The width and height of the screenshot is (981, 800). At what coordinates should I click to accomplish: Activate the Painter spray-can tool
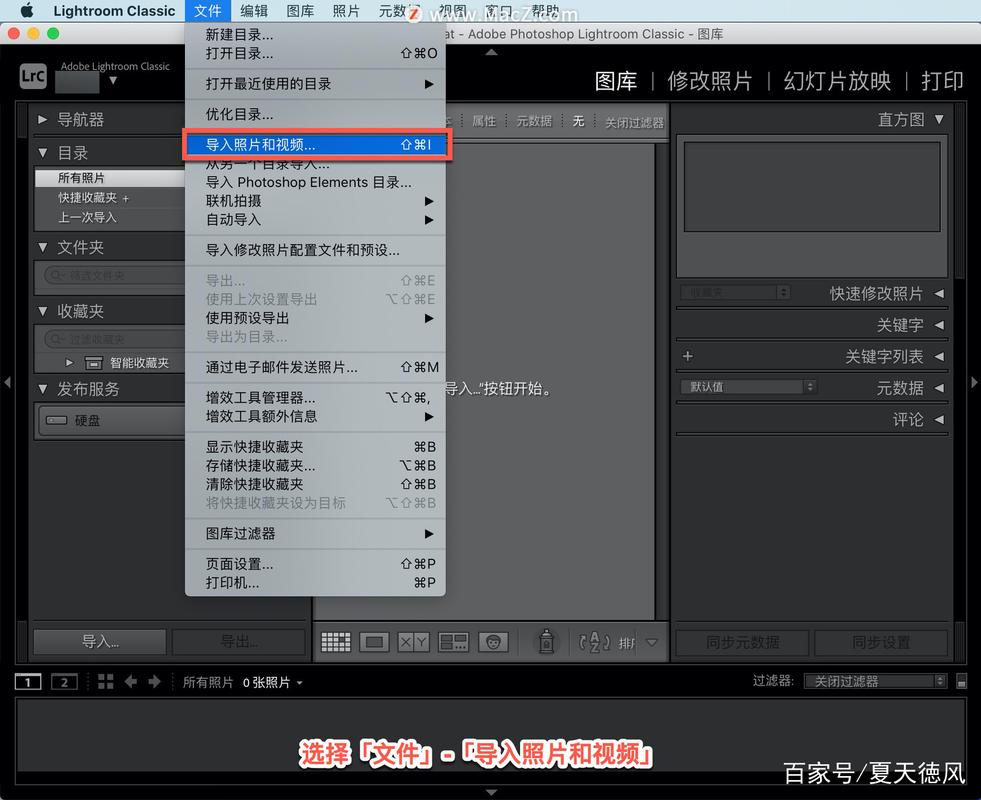pos(546,641)
